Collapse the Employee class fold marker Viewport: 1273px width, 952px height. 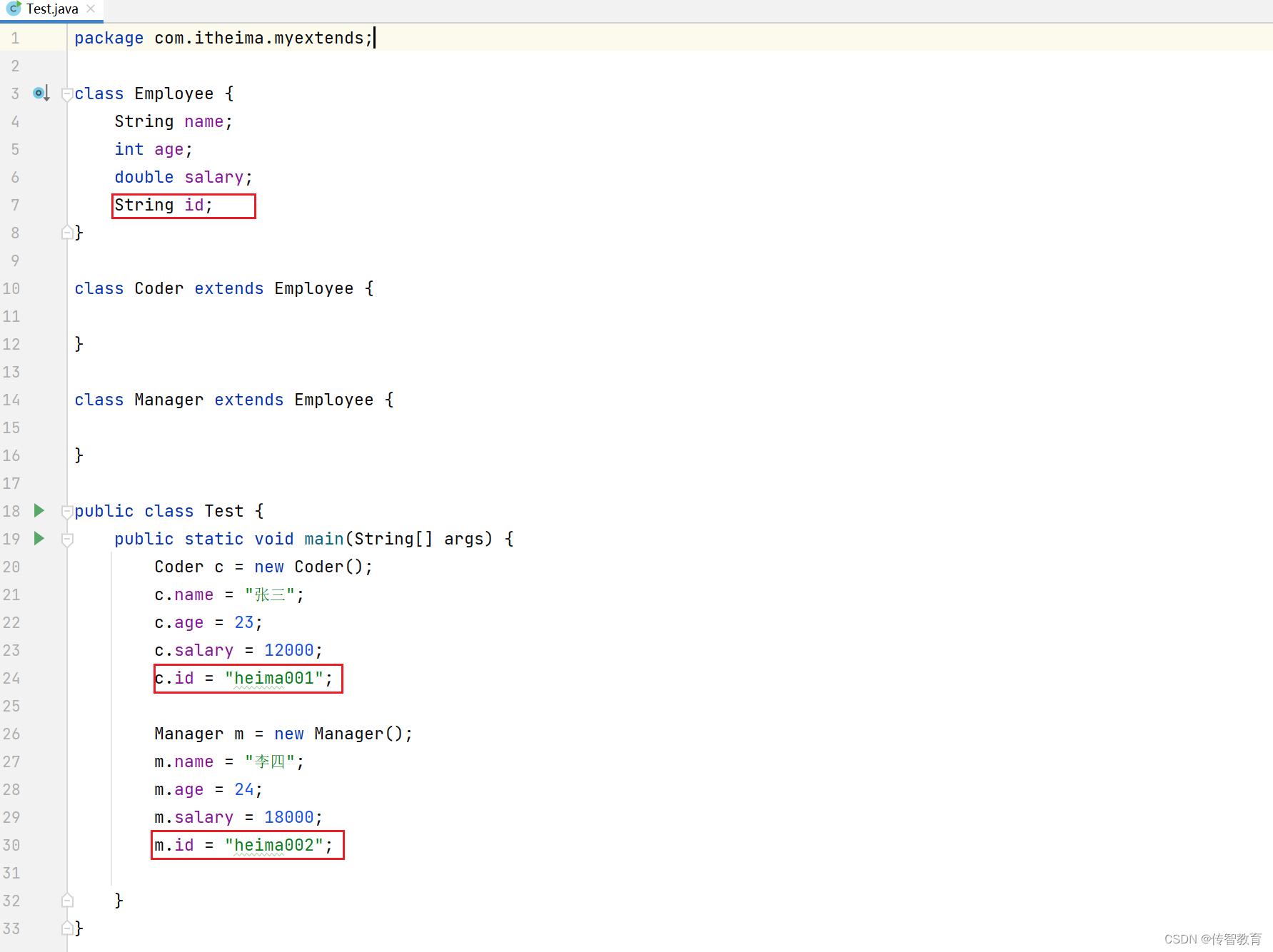[x=67, y=93]
